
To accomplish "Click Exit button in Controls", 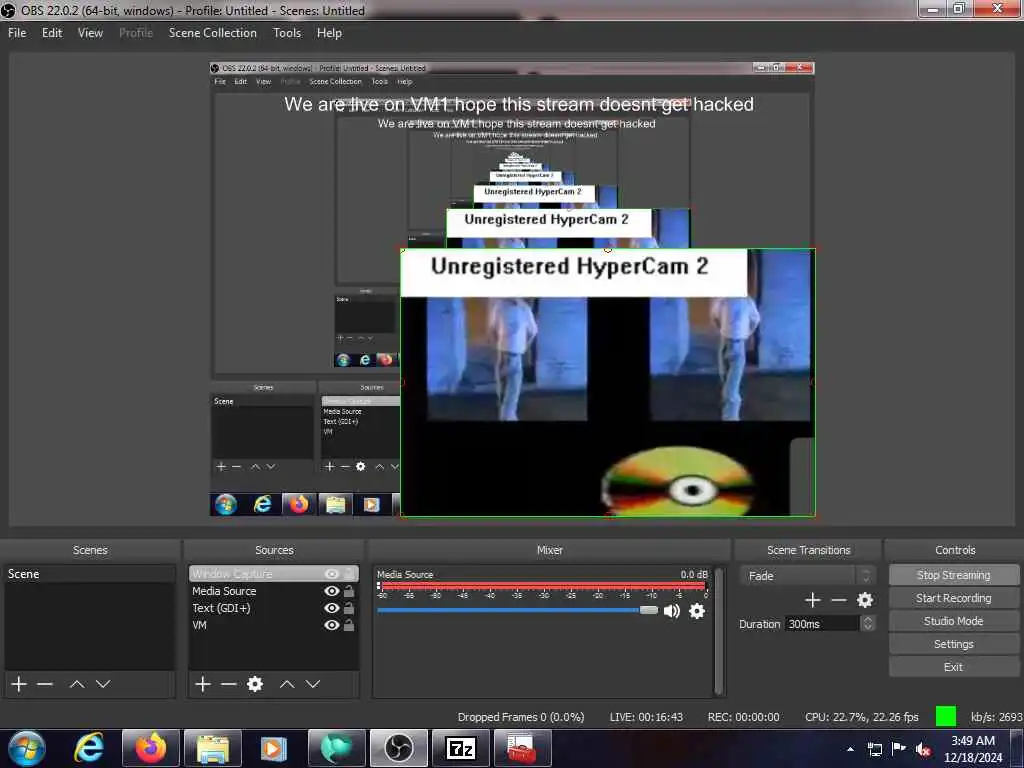I will 953,667.
